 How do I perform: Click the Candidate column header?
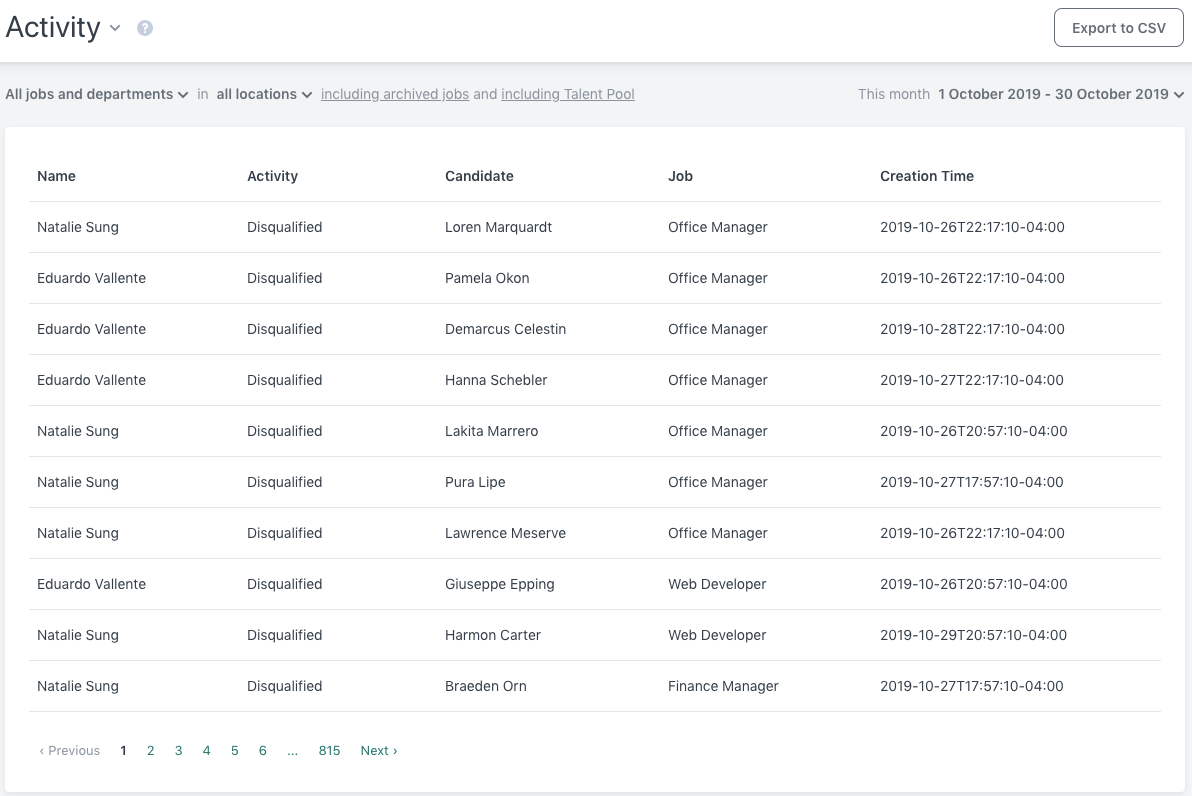pos(479,176)
